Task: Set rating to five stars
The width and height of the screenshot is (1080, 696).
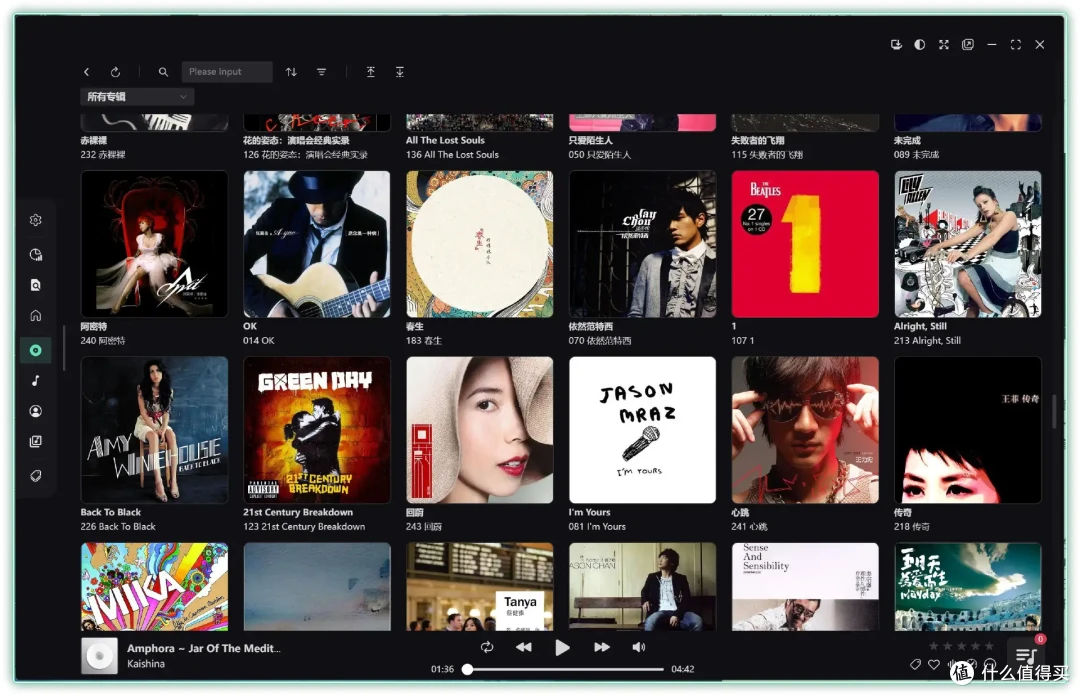Action: [x=989, y=646]
